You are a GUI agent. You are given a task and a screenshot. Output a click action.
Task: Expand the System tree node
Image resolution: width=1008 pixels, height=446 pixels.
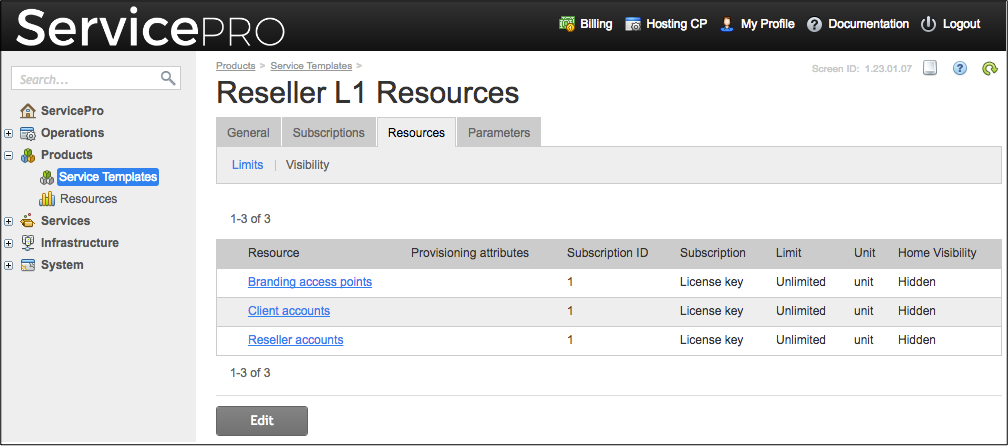click(9, 265)
